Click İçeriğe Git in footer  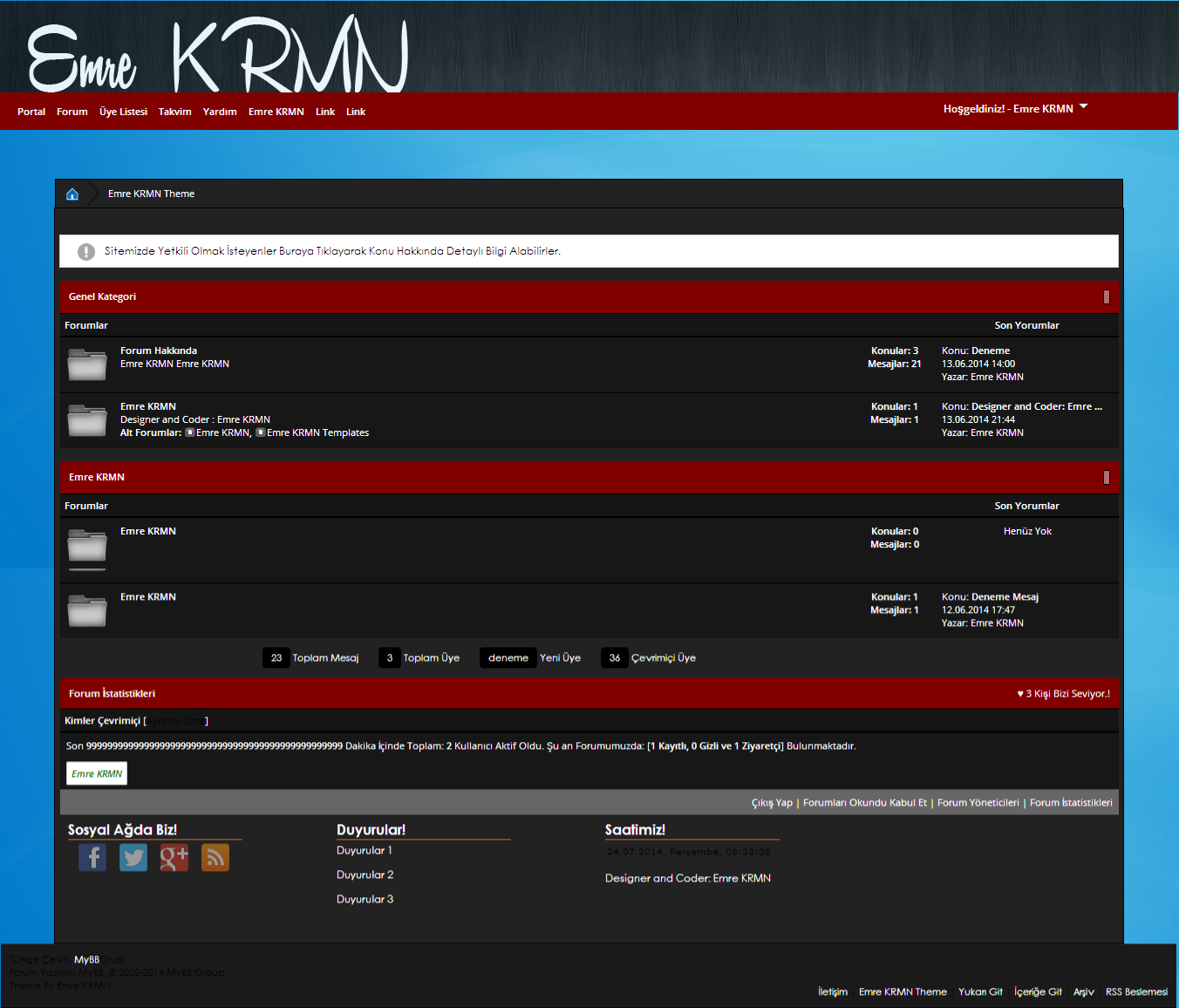tap(1038, 992)
